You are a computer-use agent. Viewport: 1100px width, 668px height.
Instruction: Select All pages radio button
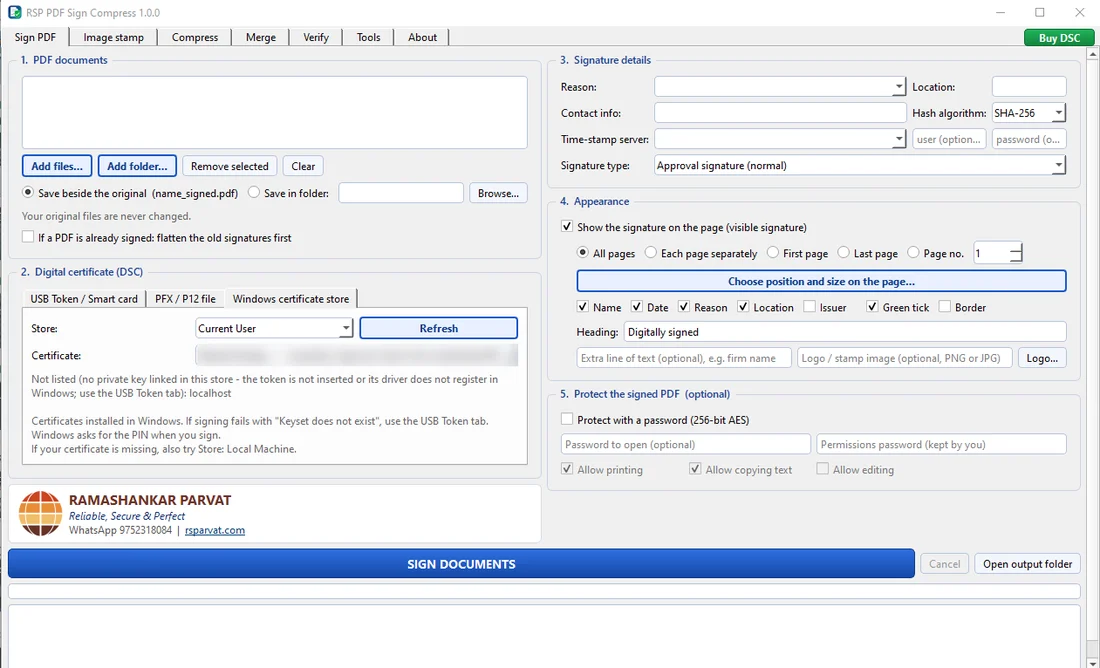click(x=582, y=253)
